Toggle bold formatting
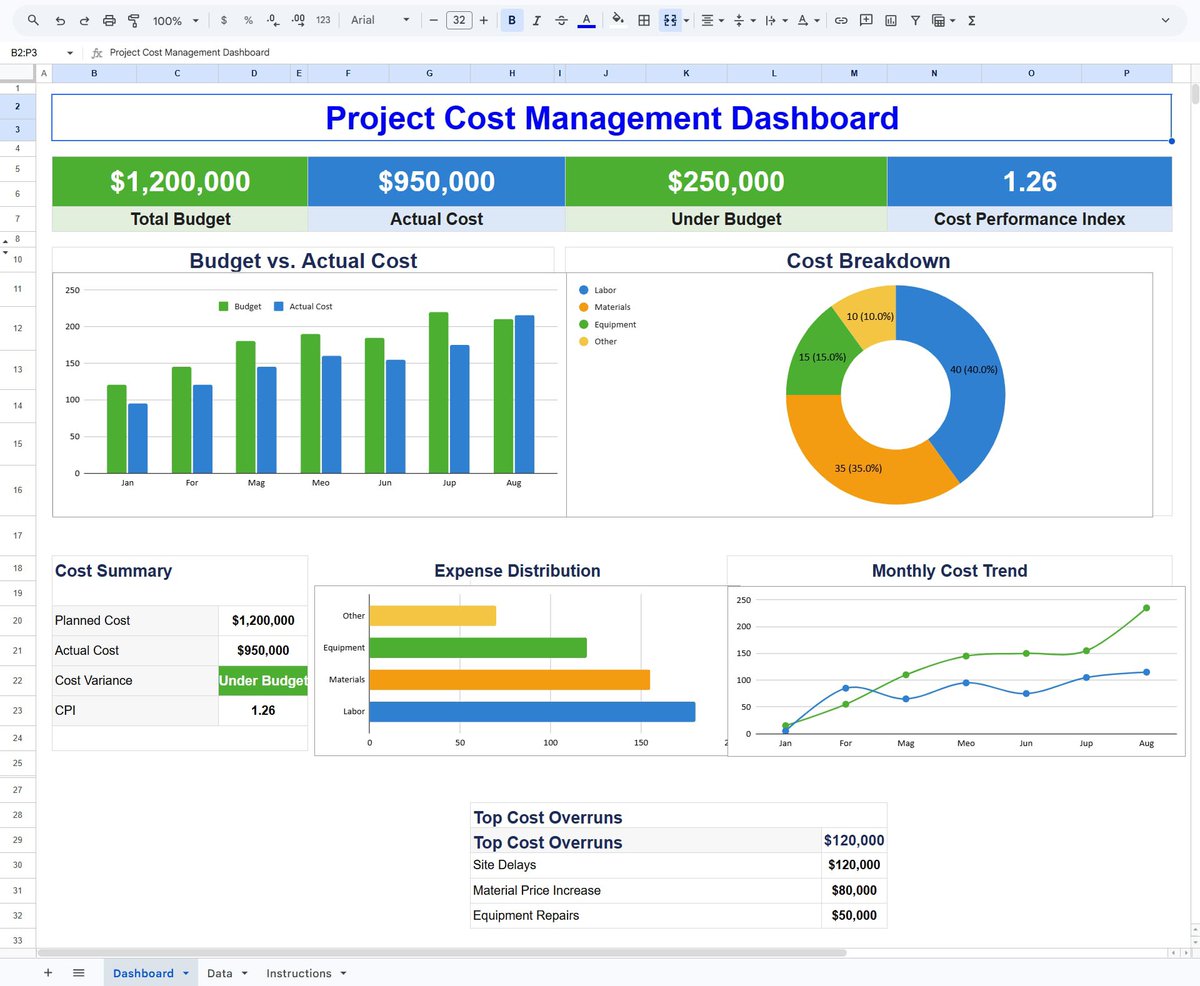Image resolution: width=1200 pixels, height=986 pixels. pos(512,20)
